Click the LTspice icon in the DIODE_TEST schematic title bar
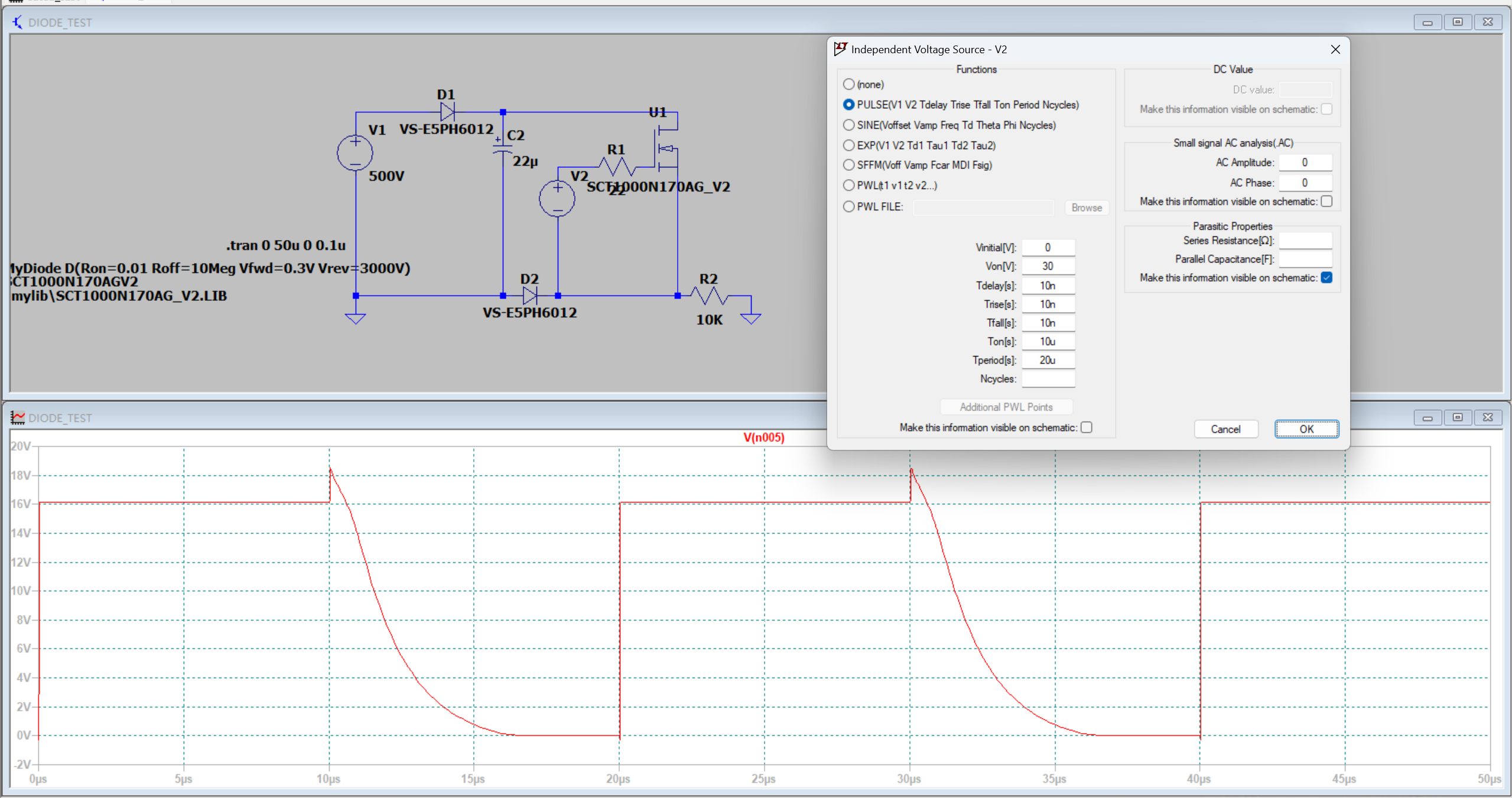This screenshot has height=798, width=1512. (x=17, y=22)
